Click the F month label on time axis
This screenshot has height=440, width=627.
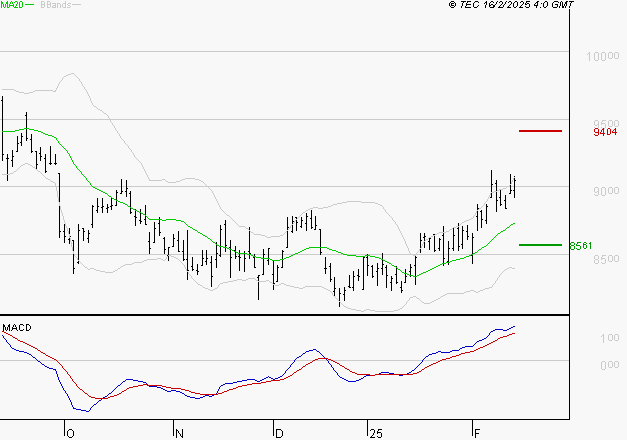pyautogui.click(x=477, y=434)
